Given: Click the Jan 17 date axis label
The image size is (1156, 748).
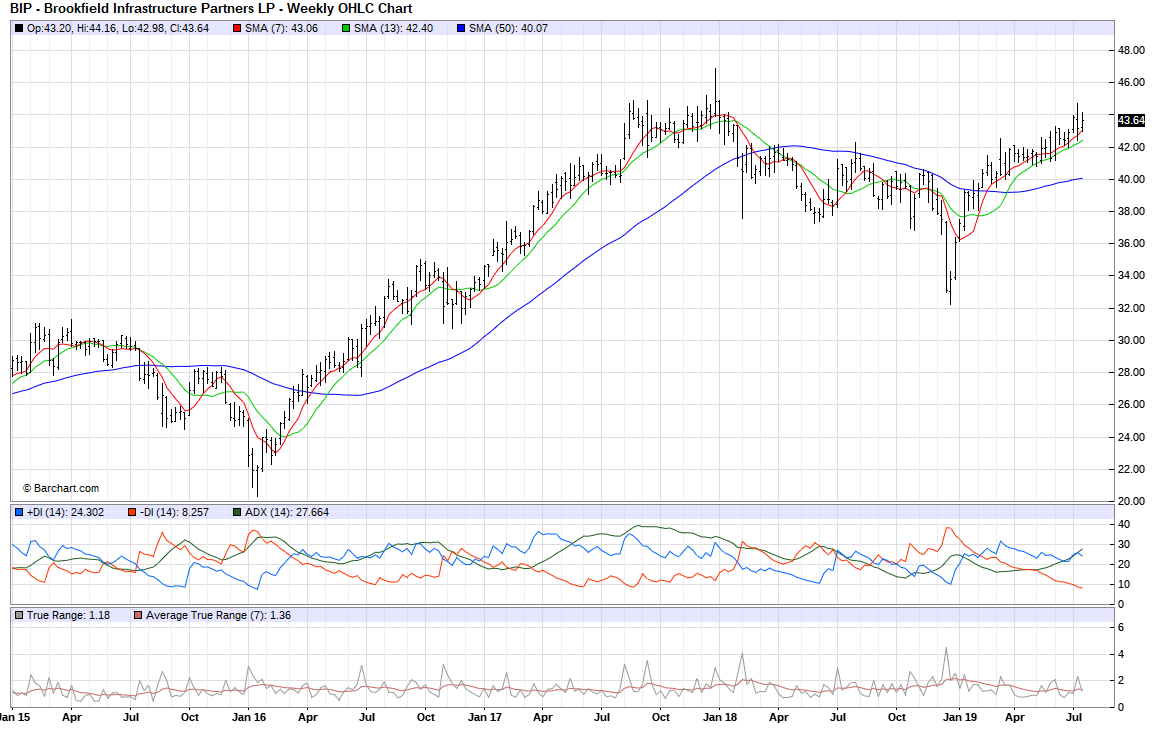Looking at the screenshot, I should pos(485,717).
